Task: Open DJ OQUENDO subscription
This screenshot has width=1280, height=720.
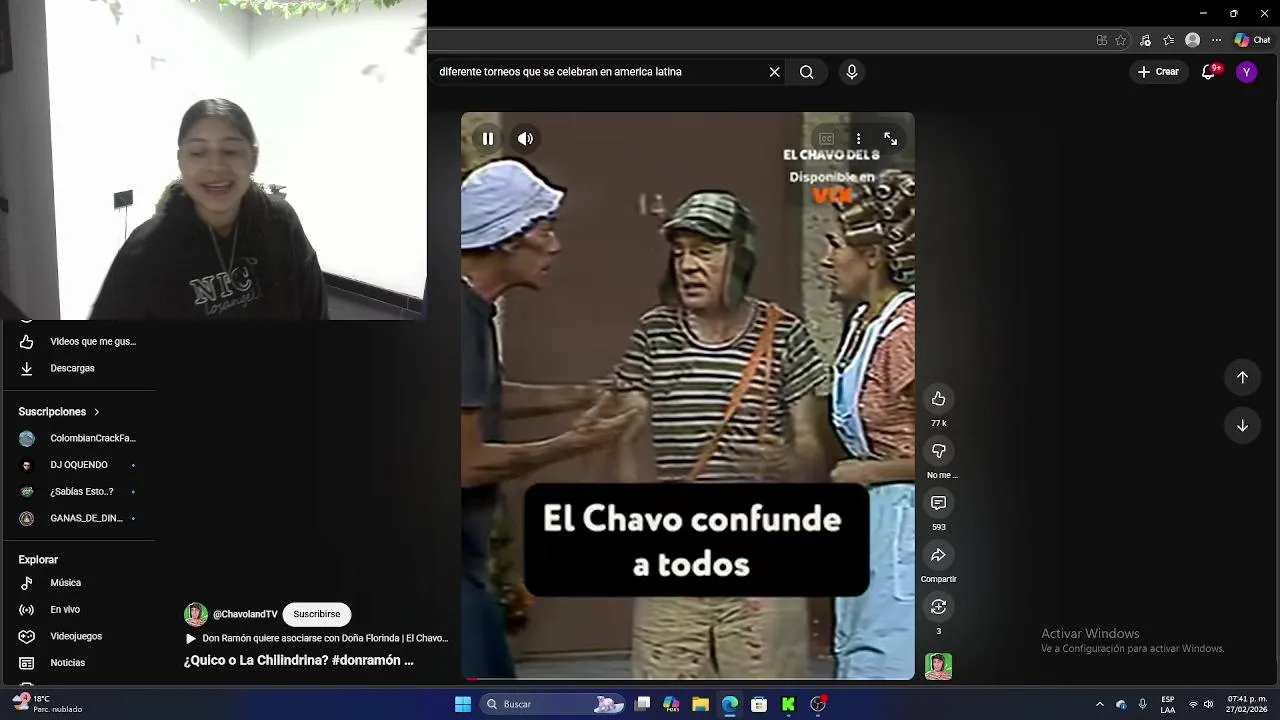Action: click(x=78, y=465)
